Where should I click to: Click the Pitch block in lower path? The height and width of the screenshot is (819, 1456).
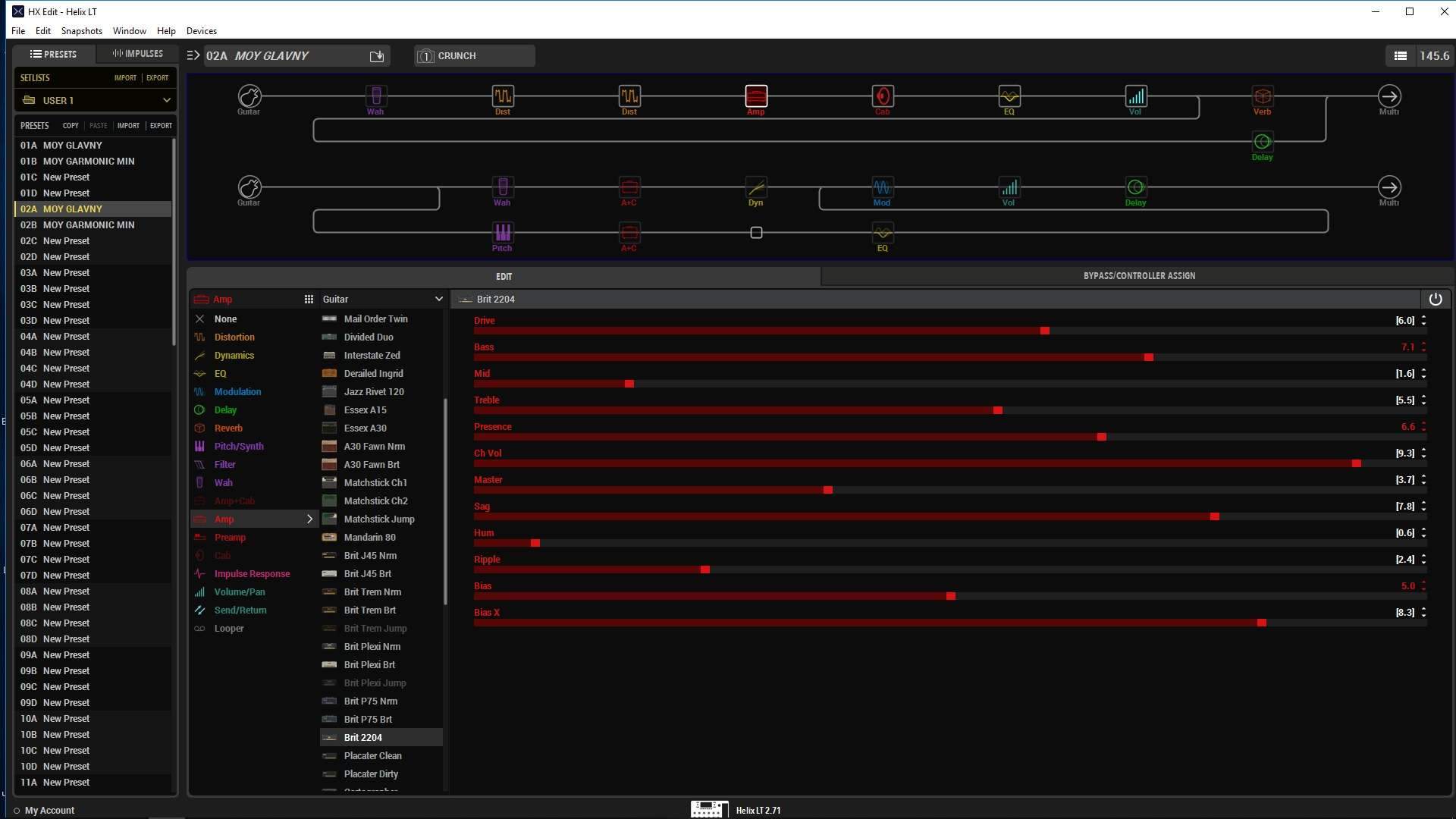coord(502,233)
